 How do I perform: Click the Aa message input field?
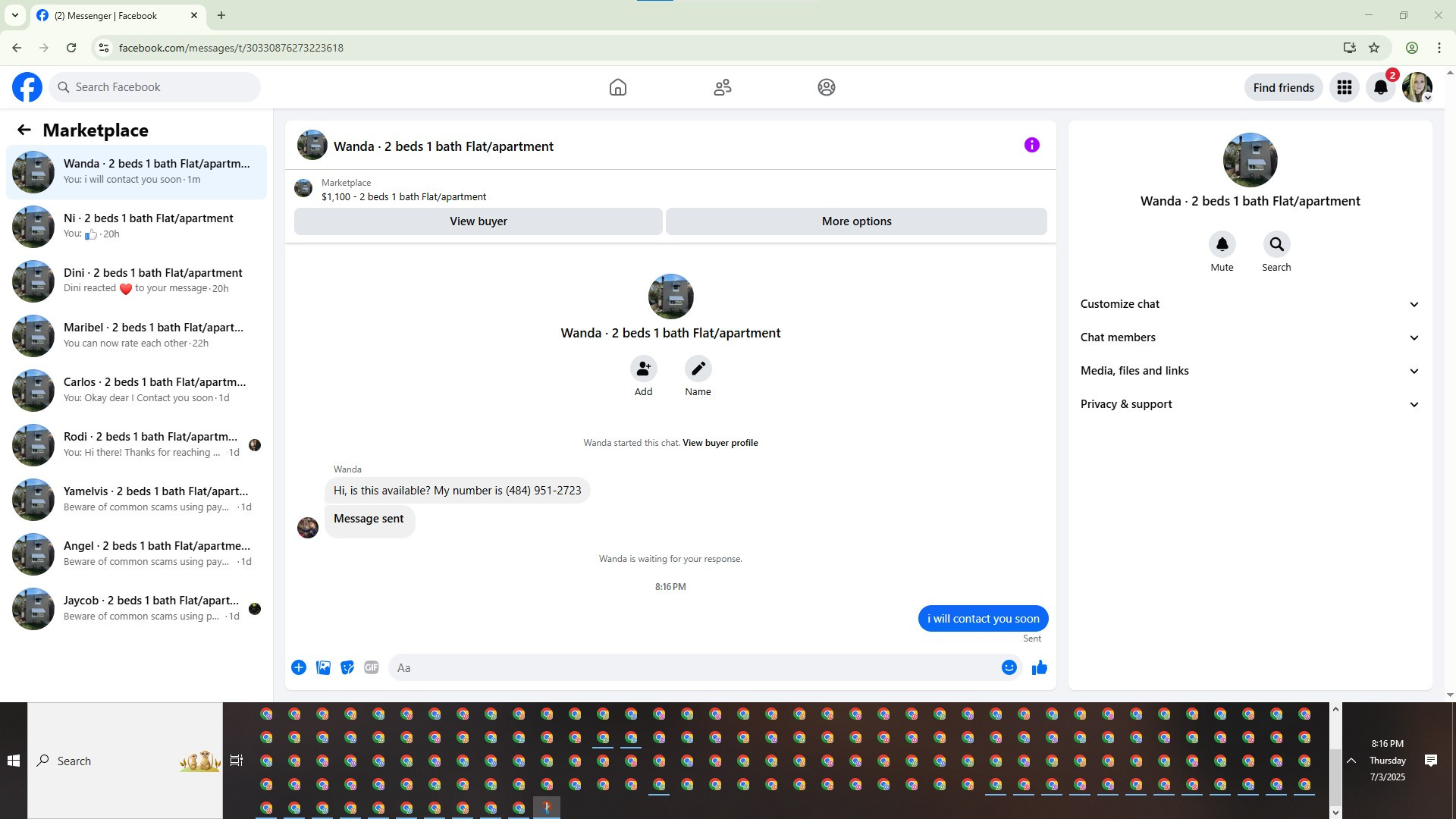point(690,668)
